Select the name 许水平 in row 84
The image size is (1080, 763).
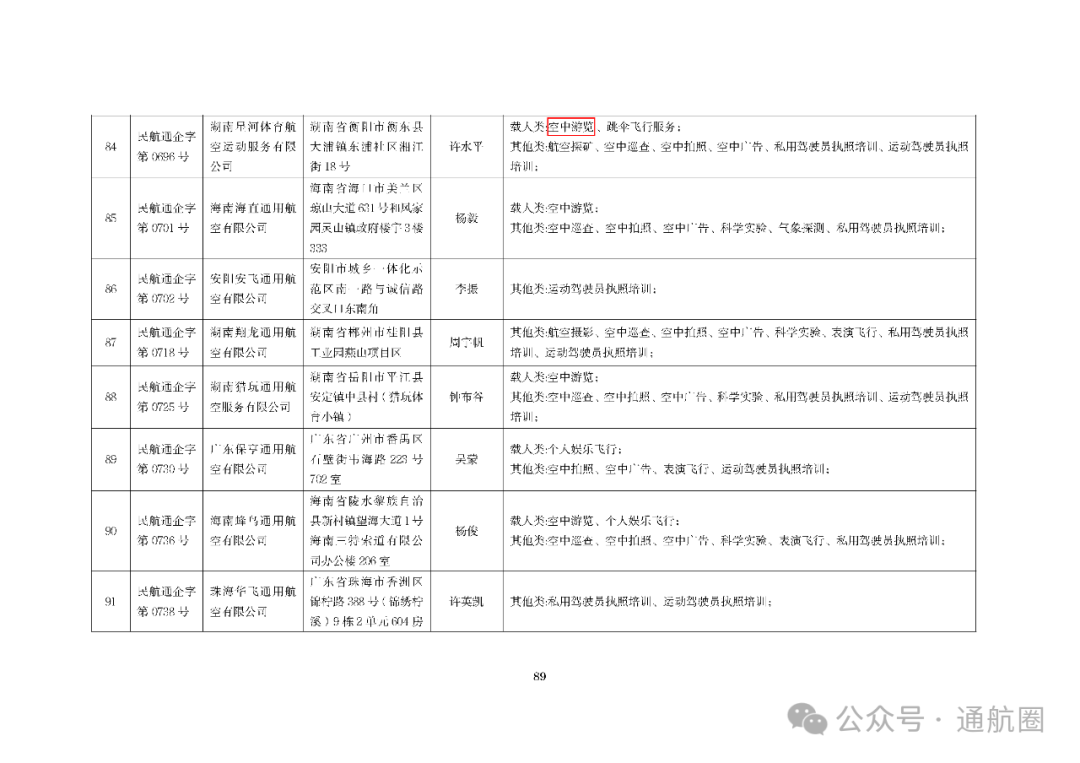click(x=465, y=147)
